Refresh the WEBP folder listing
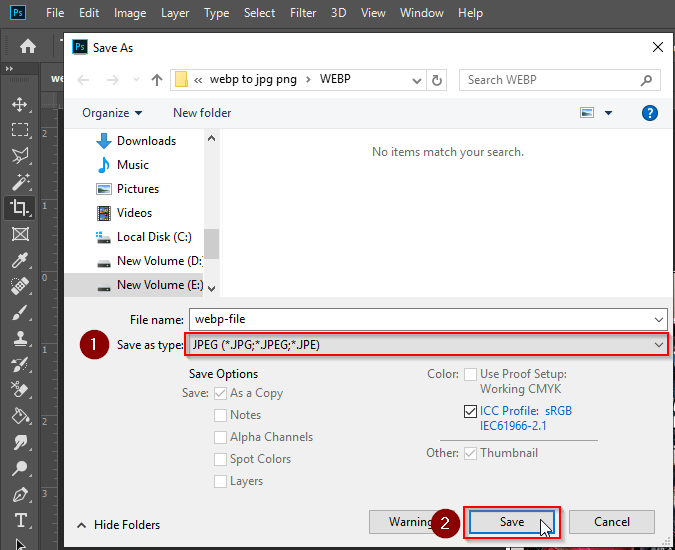This screenshot has height=550, width=675. [437, 80]
